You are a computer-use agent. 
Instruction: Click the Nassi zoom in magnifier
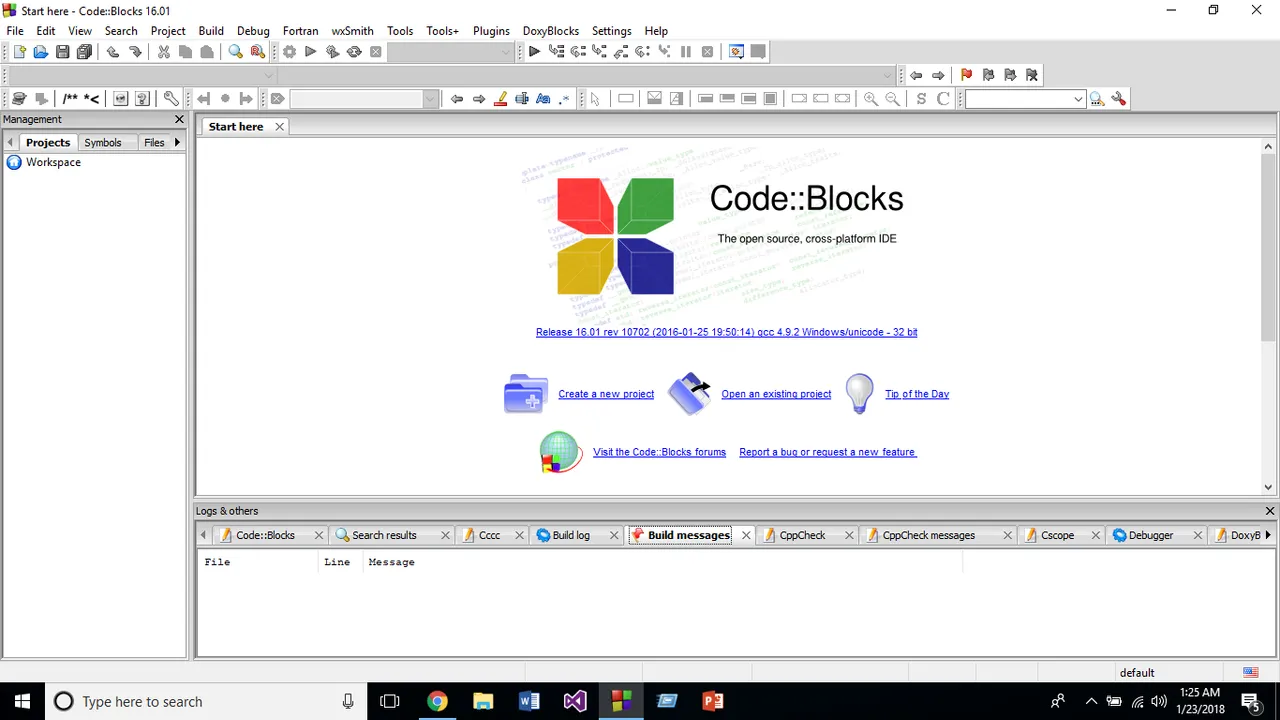click(871, 99)
